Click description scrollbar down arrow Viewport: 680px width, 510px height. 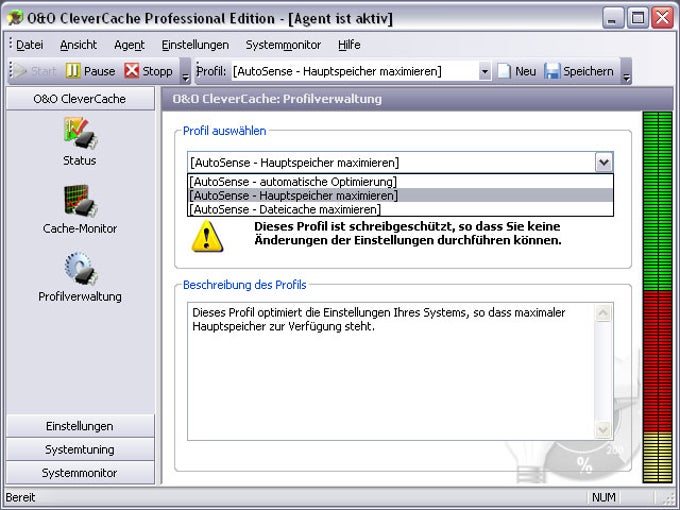pyautogui.click(x=603, y=430)
